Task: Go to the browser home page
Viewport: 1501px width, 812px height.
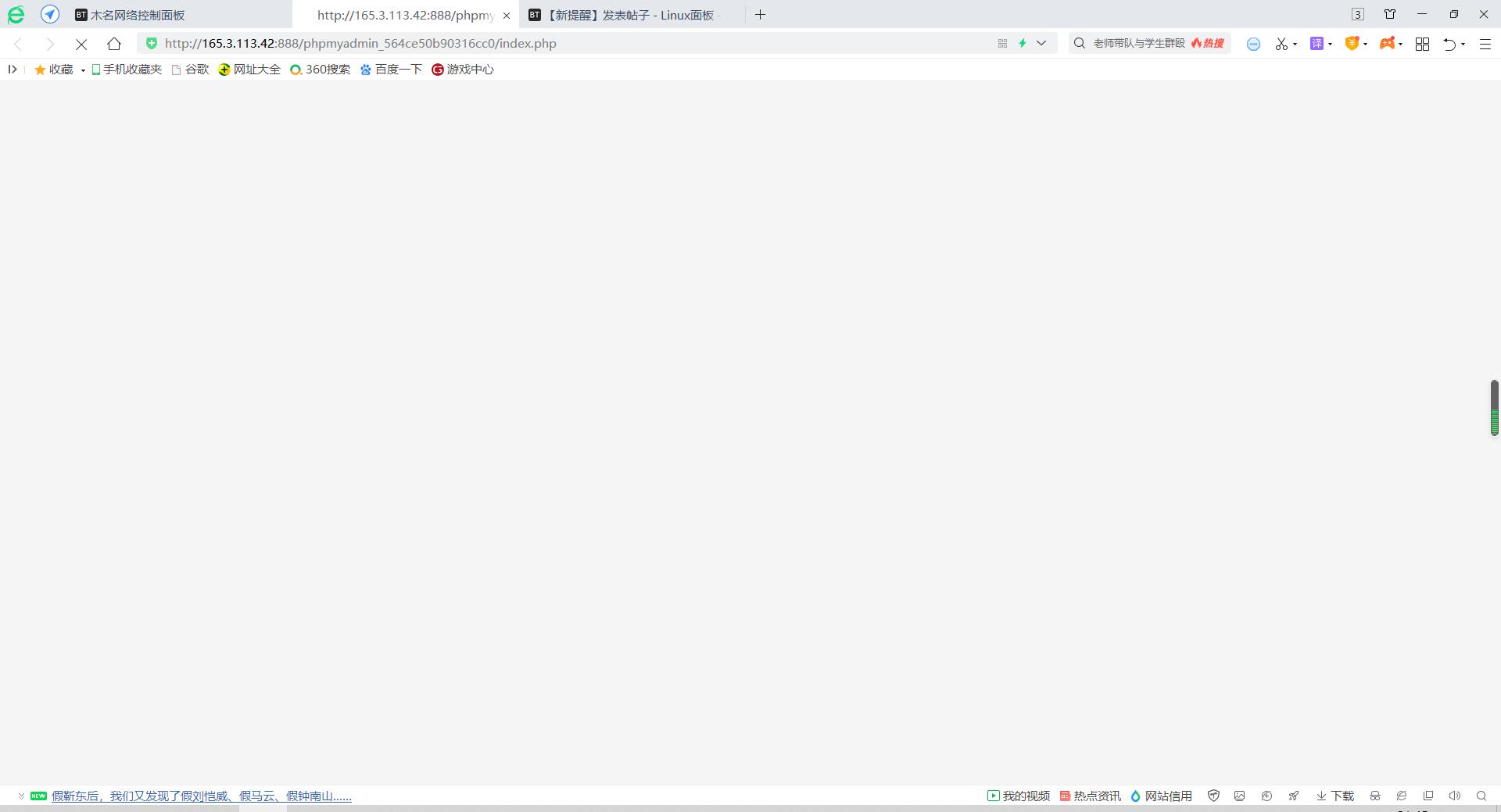Action: pyautogui.click(x=114, y=44)
